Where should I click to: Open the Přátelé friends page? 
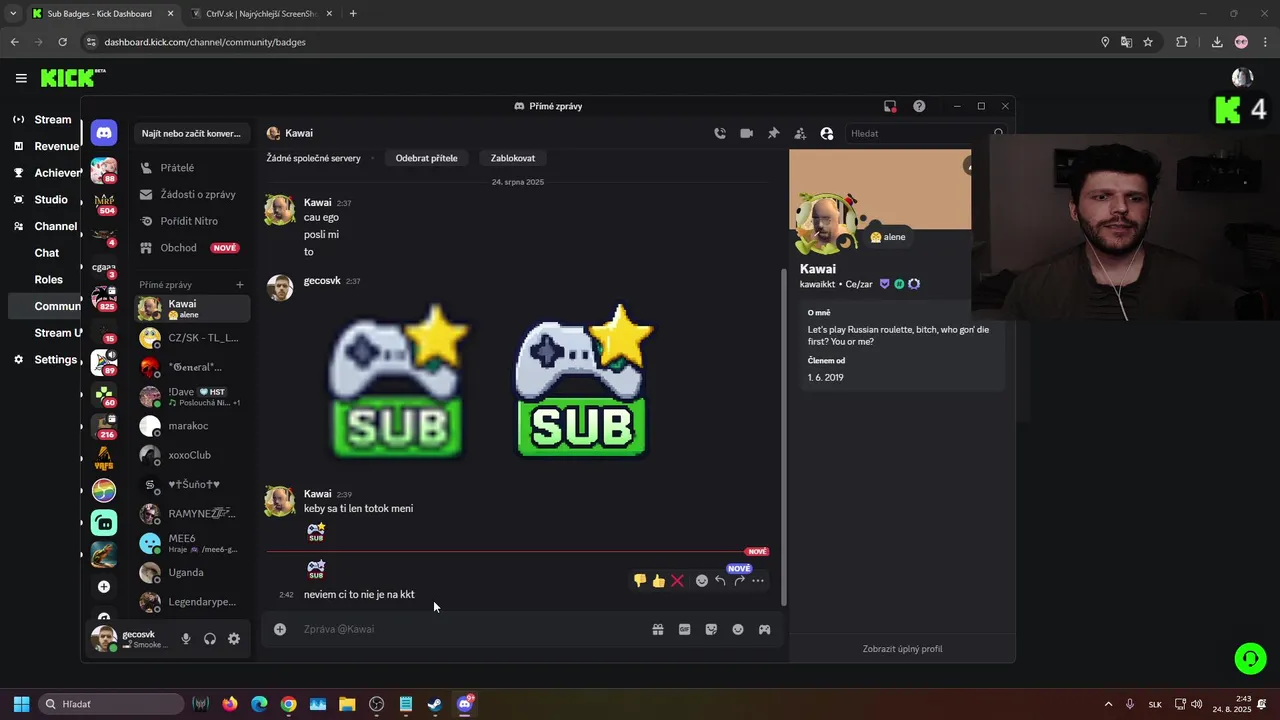click(x=192, y=168)
